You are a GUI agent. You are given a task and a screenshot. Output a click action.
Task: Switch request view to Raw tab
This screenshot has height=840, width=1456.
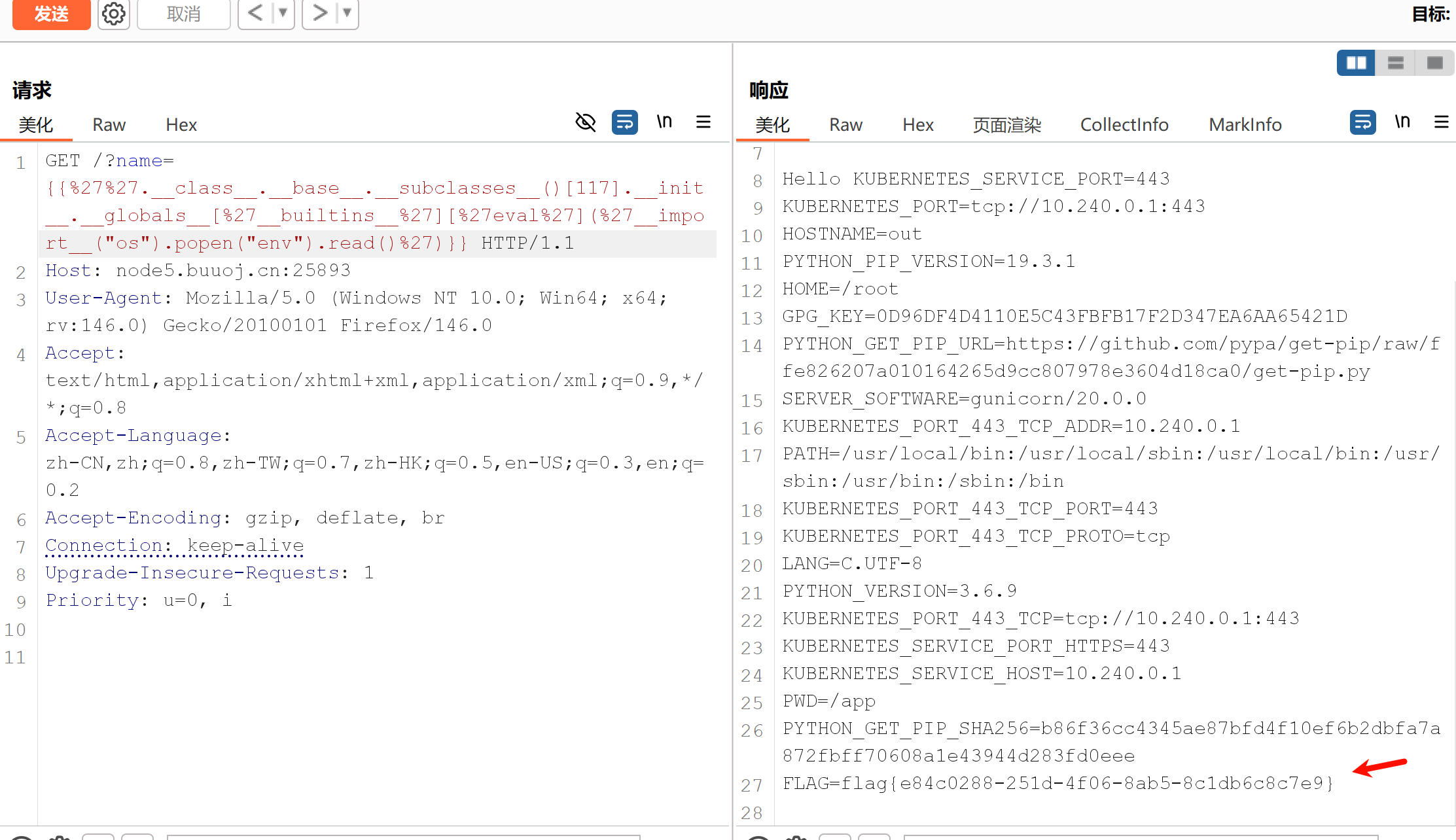(109, 125)
